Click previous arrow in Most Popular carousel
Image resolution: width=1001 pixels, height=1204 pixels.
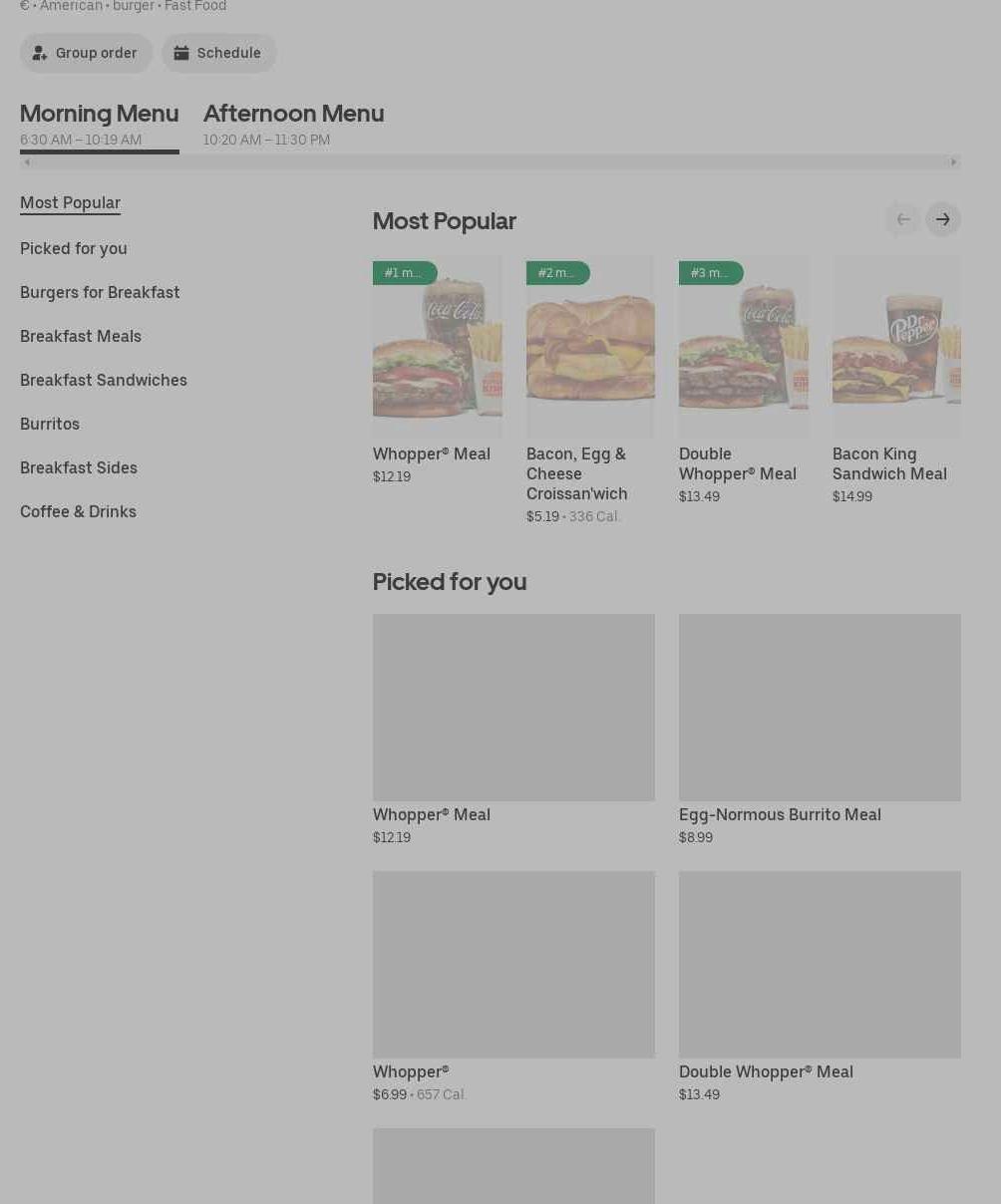coord(903,219)
